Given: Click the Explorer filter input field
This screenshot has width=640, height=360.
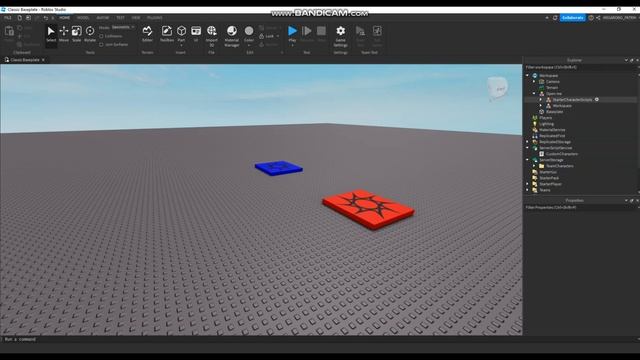Looking at the screenshot, I should [580, 67].
